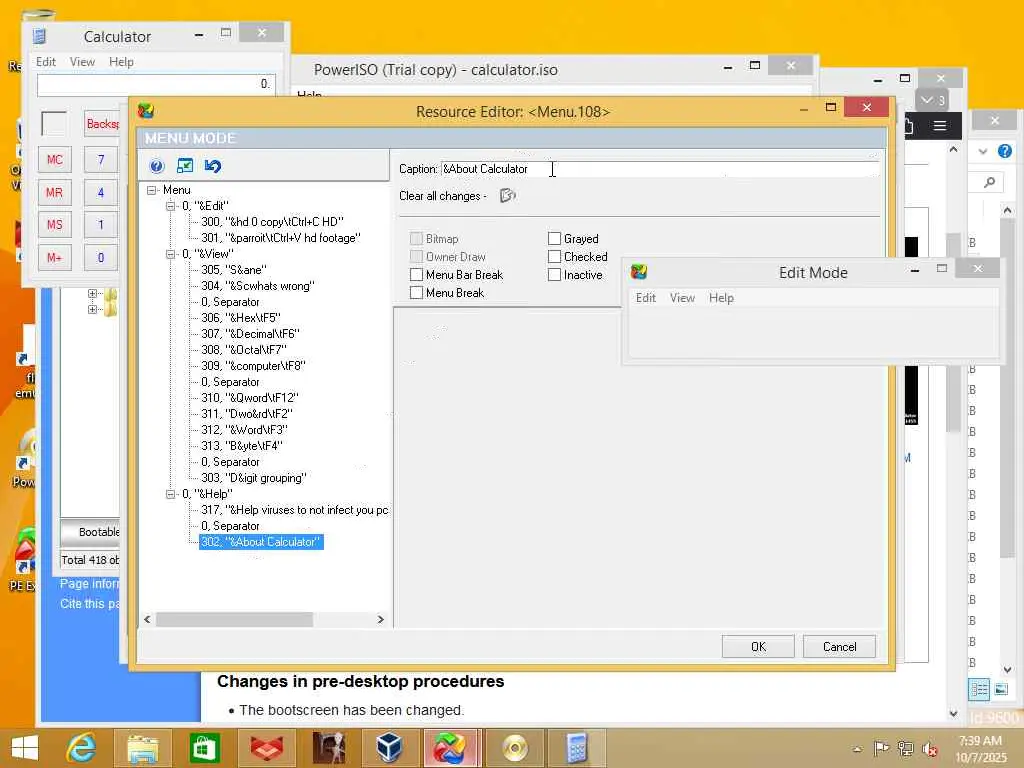Tick the Grayed checkbox

(554, 238)
